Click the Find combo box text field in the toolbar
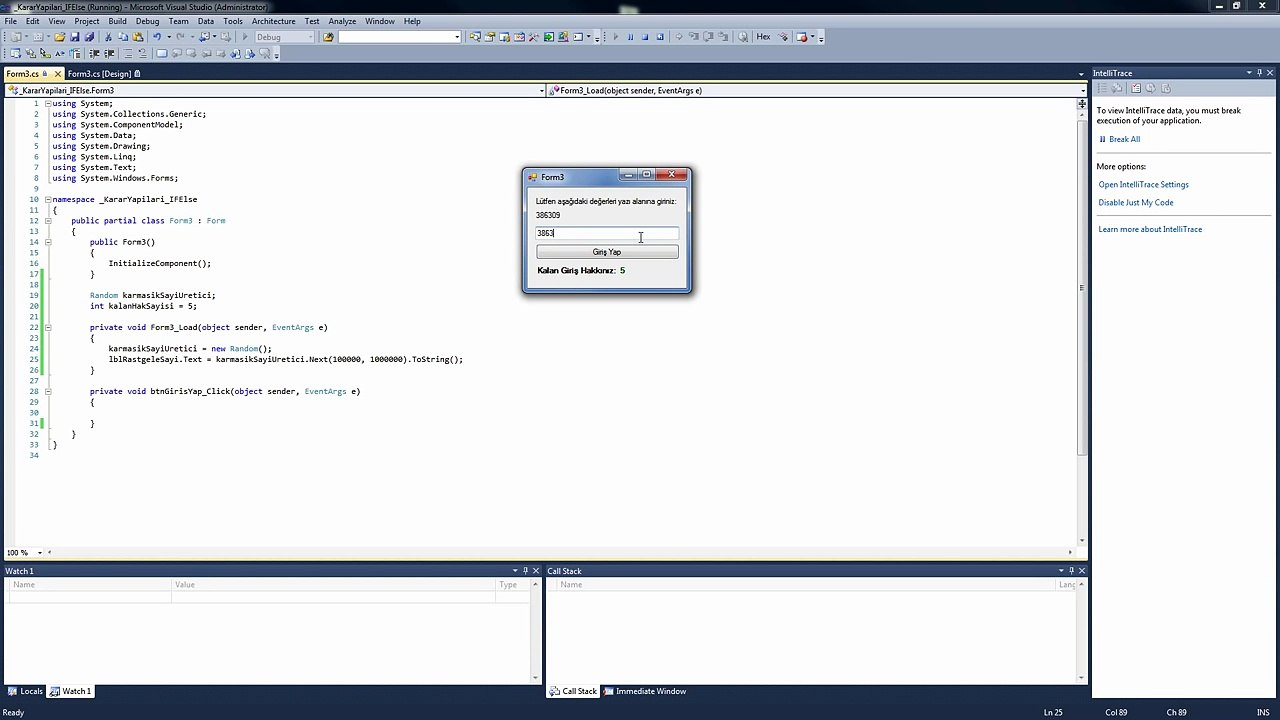1280x720 pixels. (x=396, y=37)
